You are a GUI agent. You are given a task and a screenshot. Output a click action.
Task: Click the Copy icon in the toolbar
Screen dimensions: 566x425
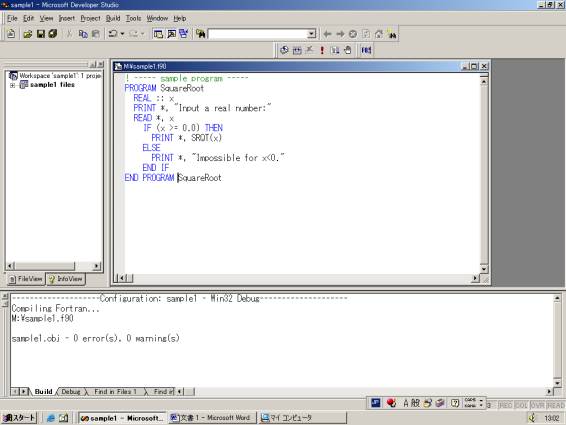[83, 34]
